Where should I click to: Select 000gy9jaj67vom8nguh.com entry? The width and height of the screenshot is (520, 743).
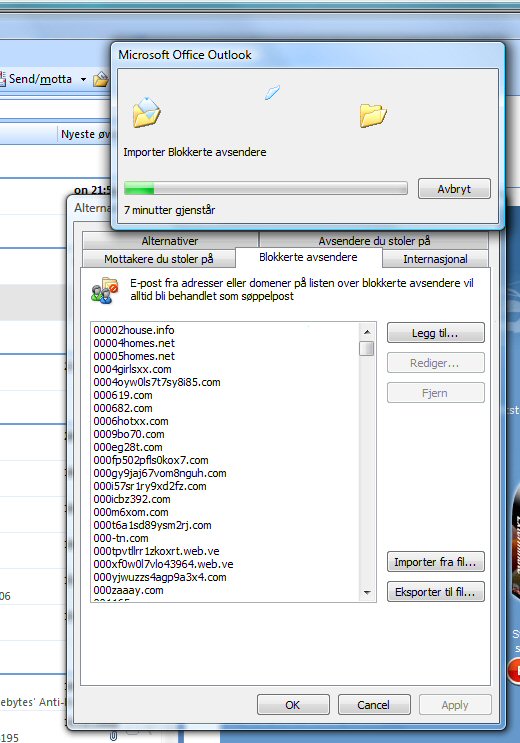(x=160, y=473)
